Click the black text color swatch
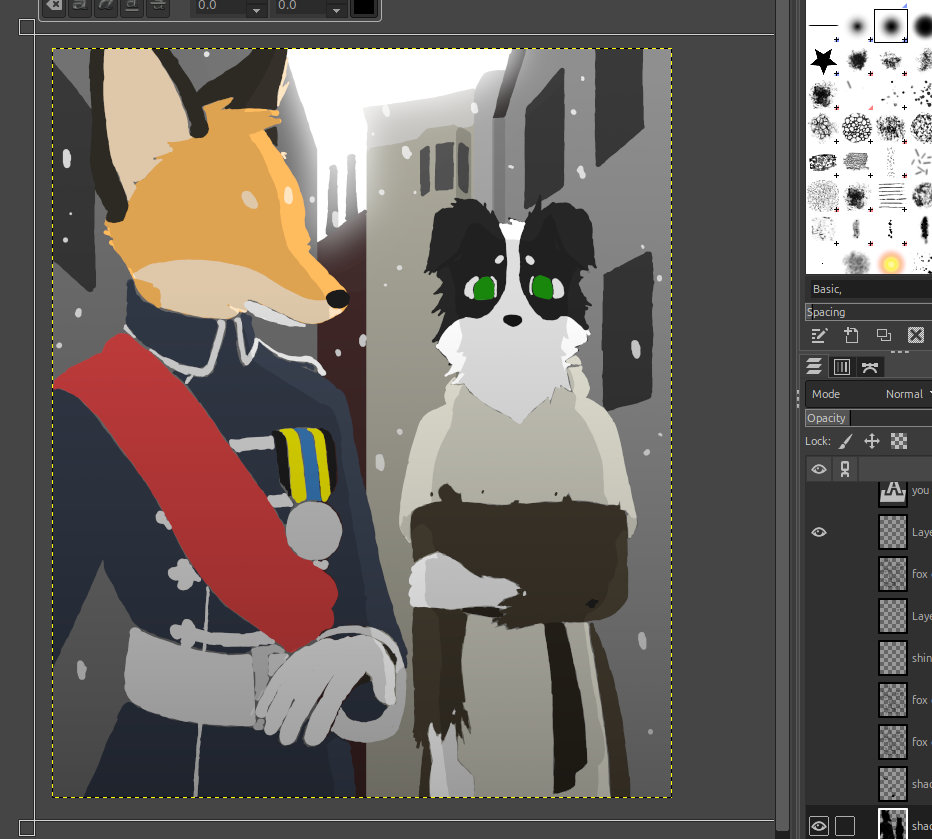 coord(364,7)
